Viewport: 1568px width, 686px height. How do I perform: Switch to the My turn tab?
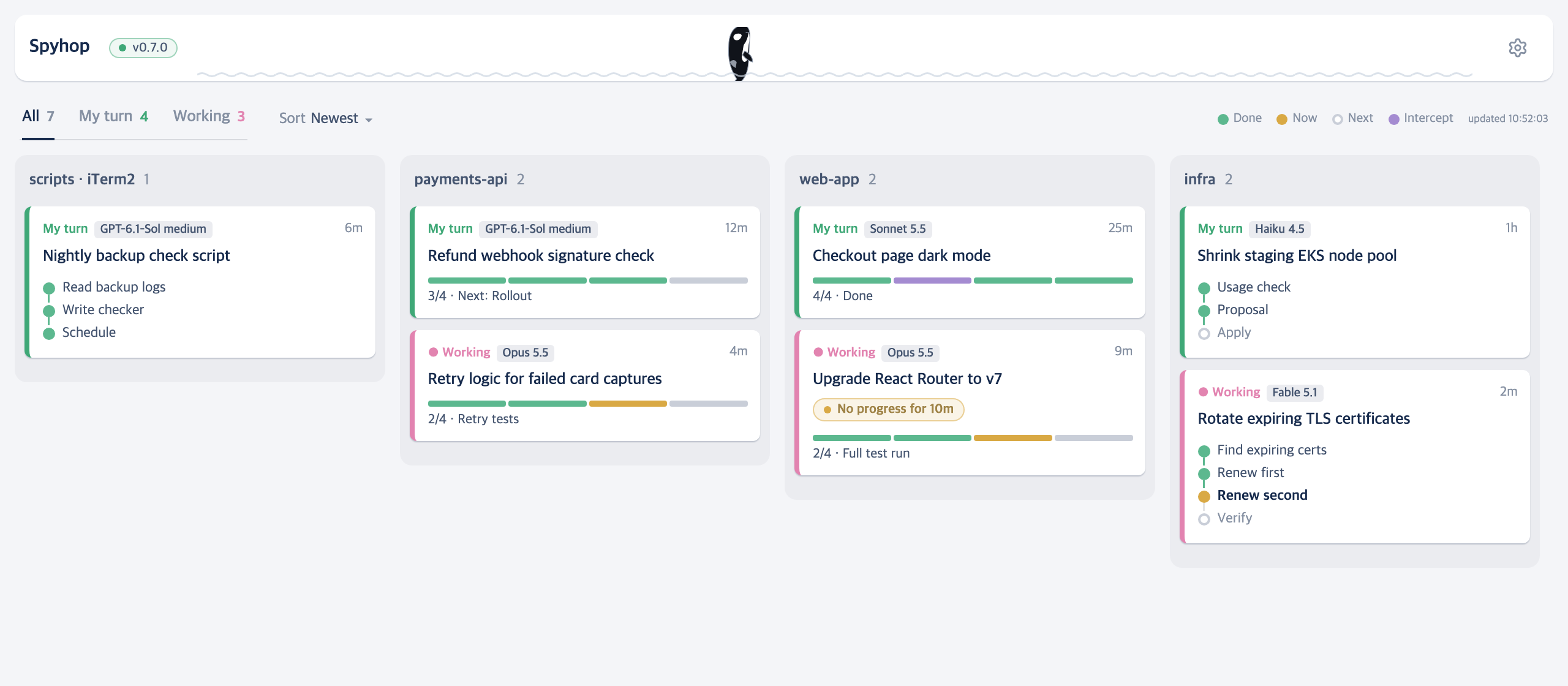(114, 116)
